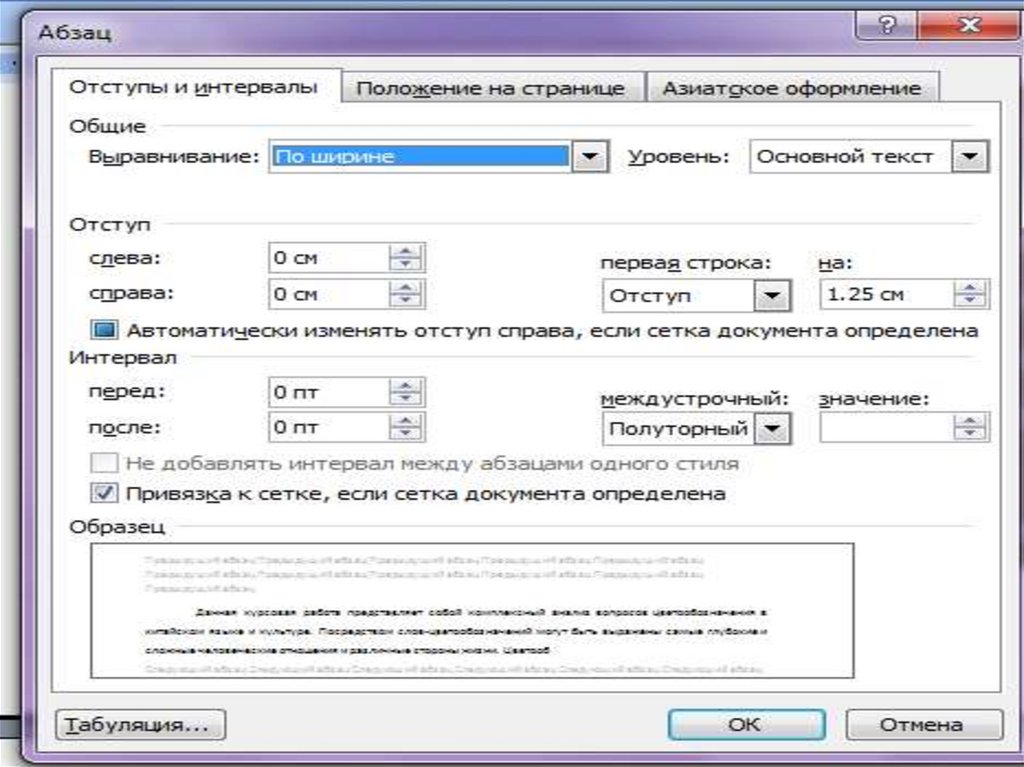This screenshot has height=767, width=1024.
Task: Confirm paragraph settings with OK
Action: click(746, 725)
